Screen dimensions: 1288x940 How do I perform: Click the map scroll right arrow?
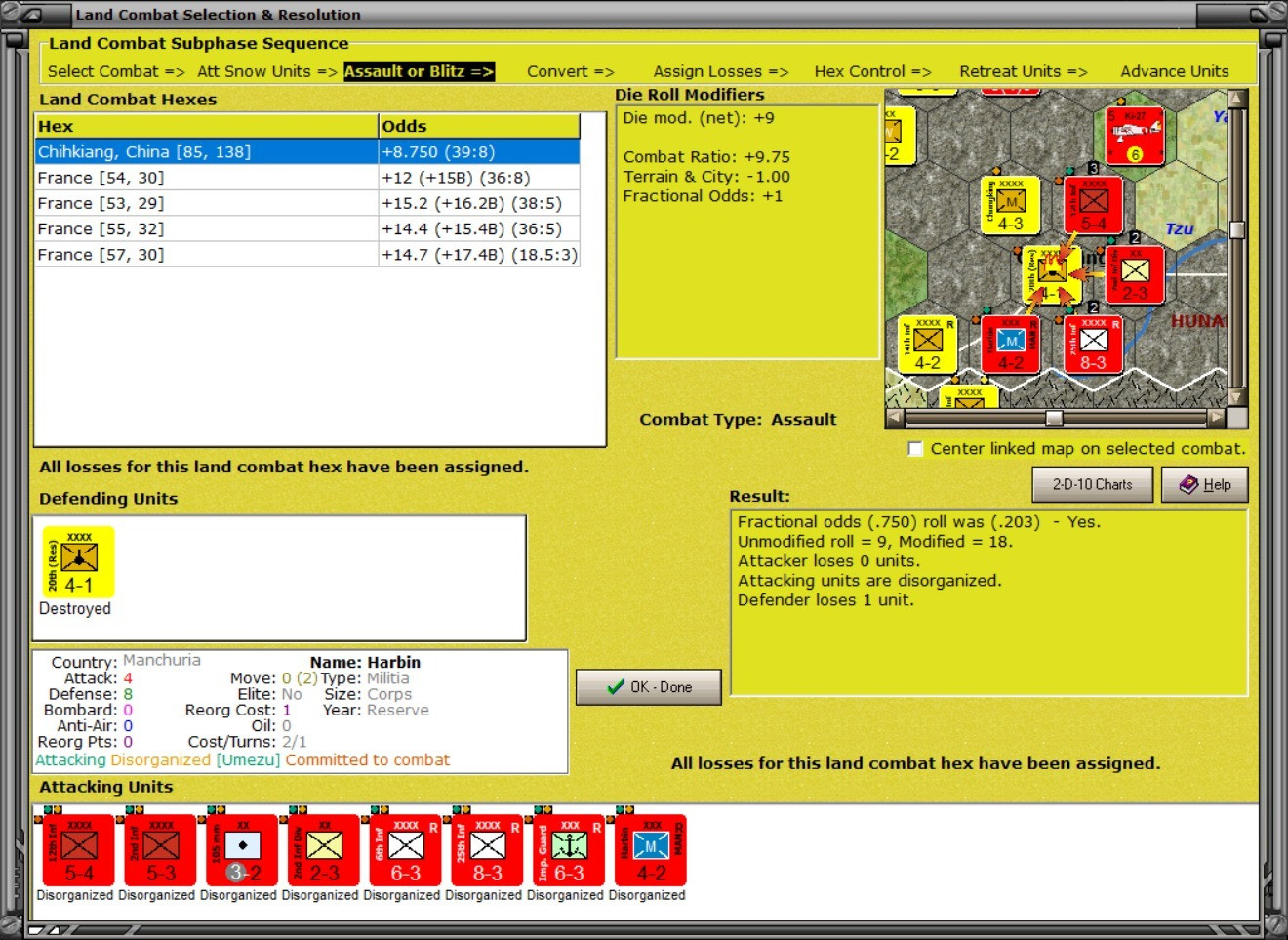[1216, 418]
